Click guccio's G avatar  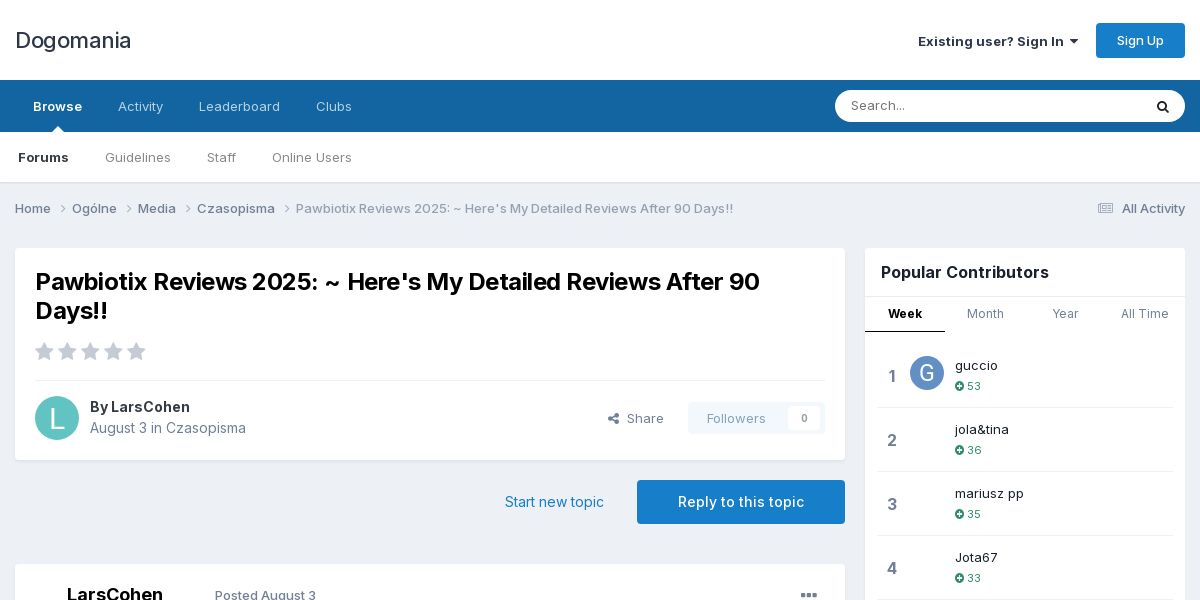(x=927, y=373)
